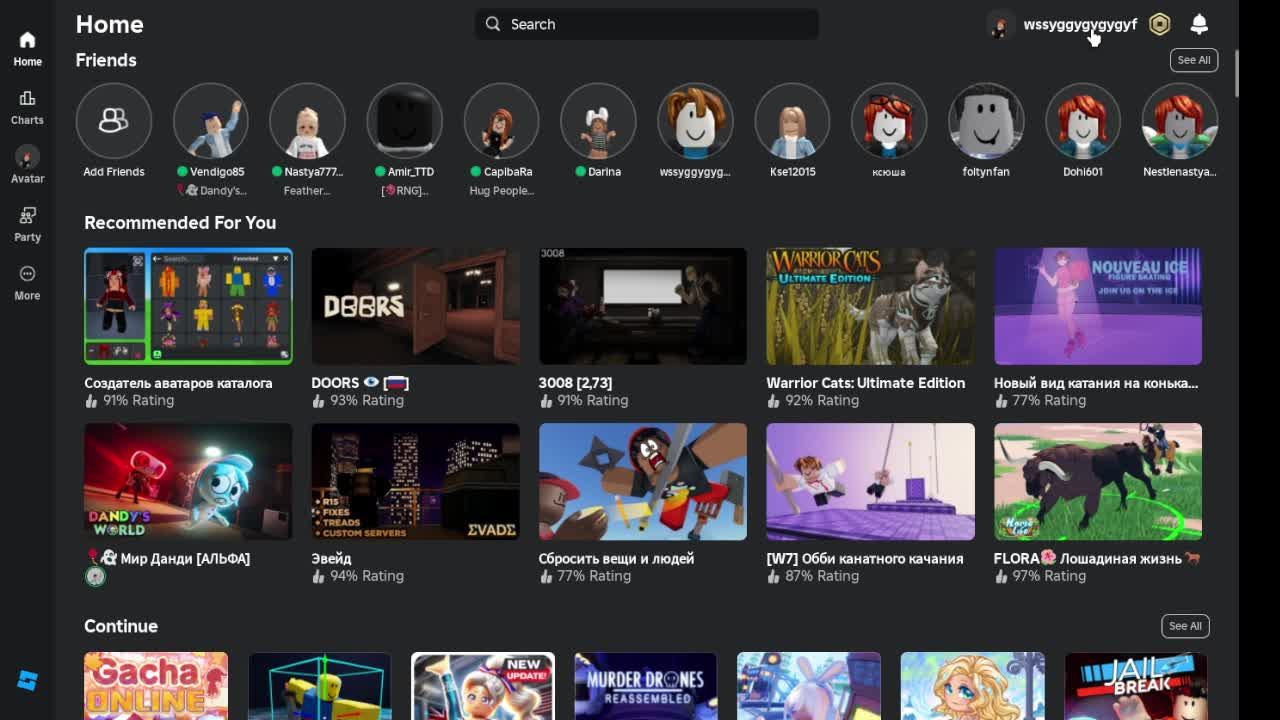The image size is (1280, 720).
Task: Open Murder Drones Reassembled in Continue
Action: [645, 686]
